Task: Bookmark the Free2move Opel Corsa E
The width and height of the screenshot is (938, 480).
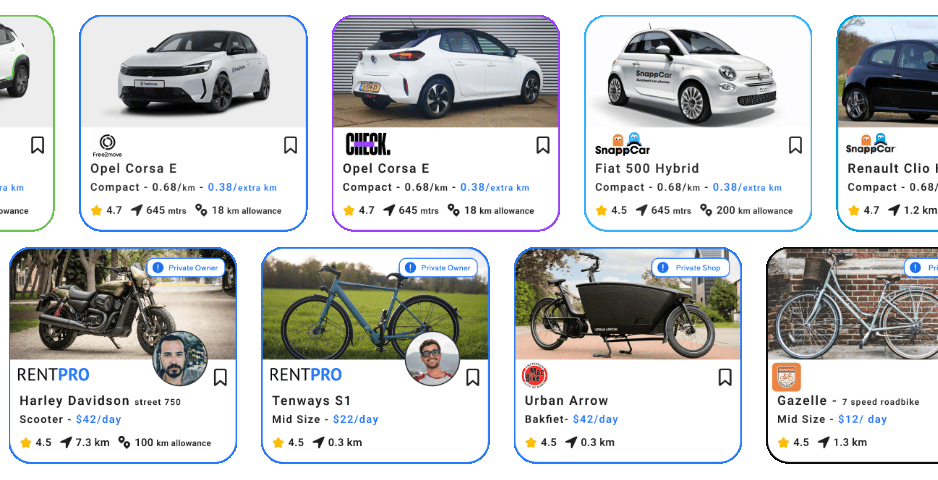Action: (290, 145)
